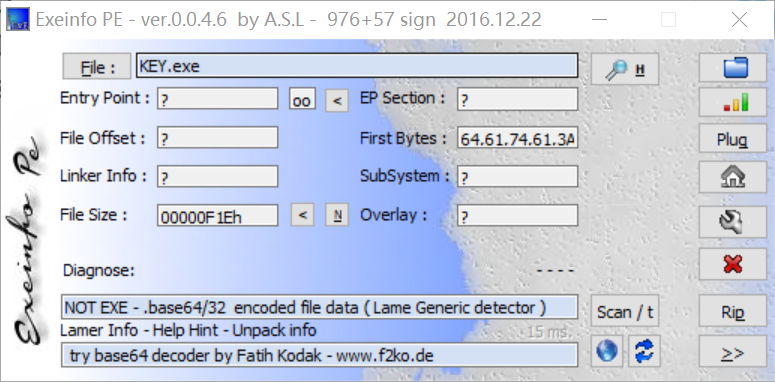Viewport: 775px width, 382px height.
Task: Click the File Size field 00000F1Eh
Action: pos(217,216)
